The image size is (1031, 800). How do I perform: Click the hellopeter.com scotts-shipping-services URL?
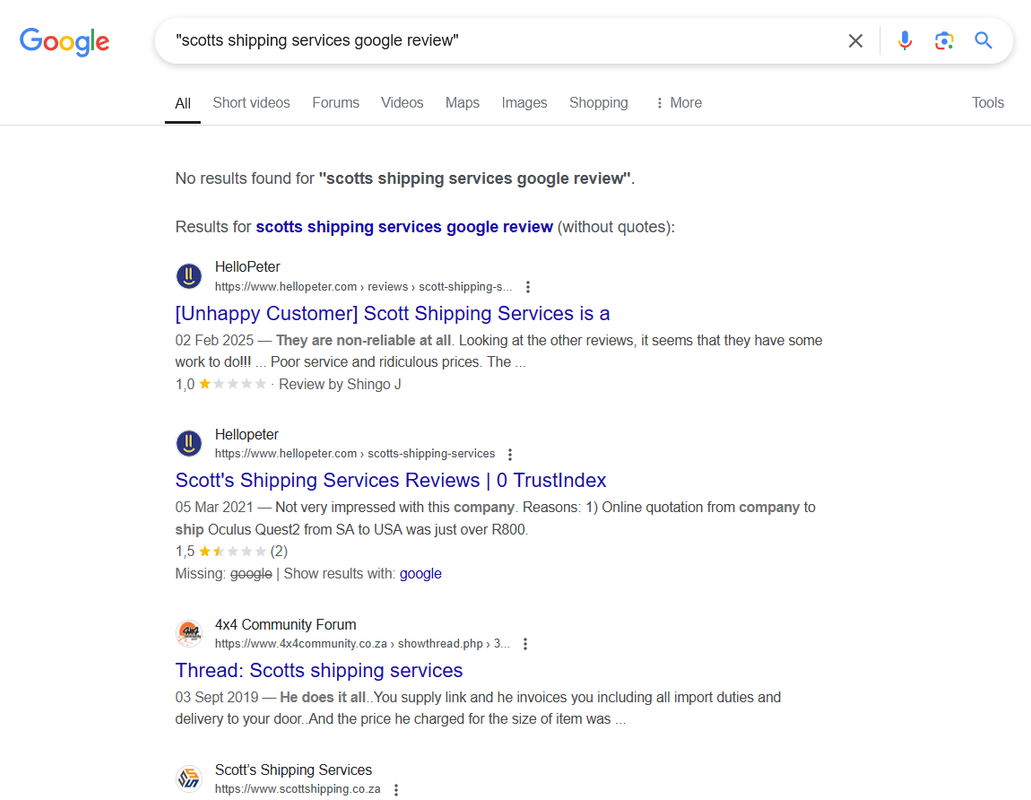[355, 454]
